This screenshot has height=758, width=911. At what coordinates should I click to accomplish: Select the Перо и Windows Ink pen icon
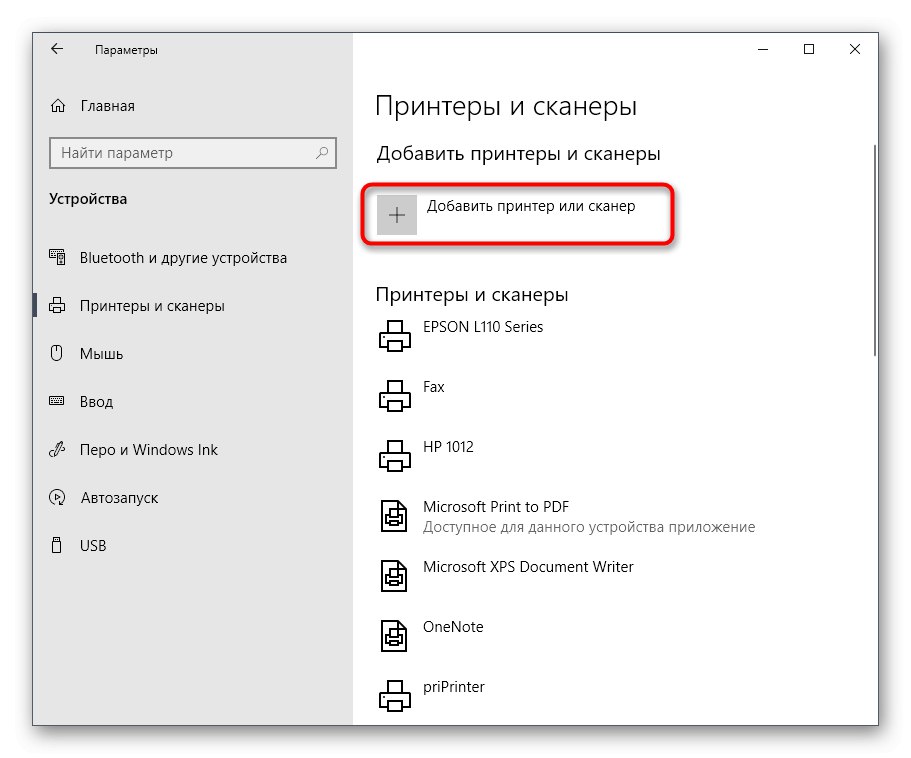(x=57, y=450)
